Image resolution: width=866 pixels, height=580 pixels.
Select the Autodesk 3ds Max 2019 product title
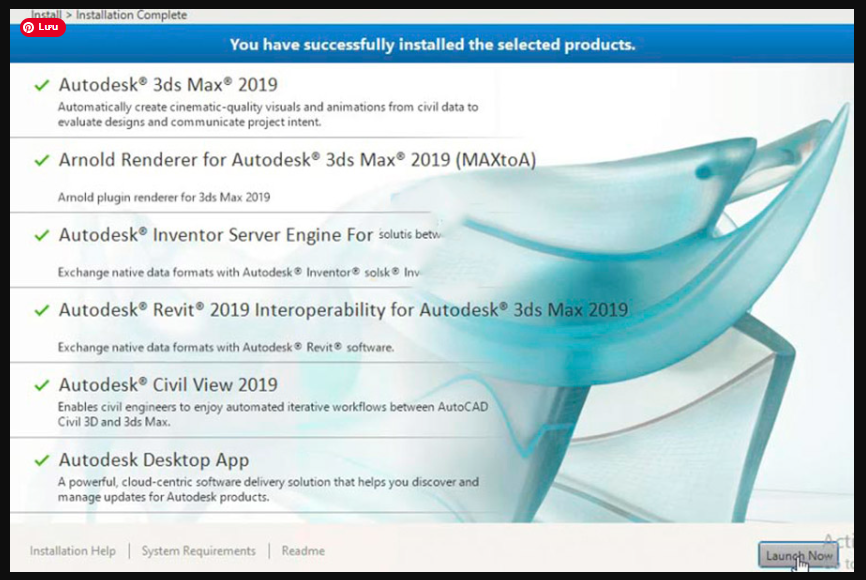pos(168,85)
